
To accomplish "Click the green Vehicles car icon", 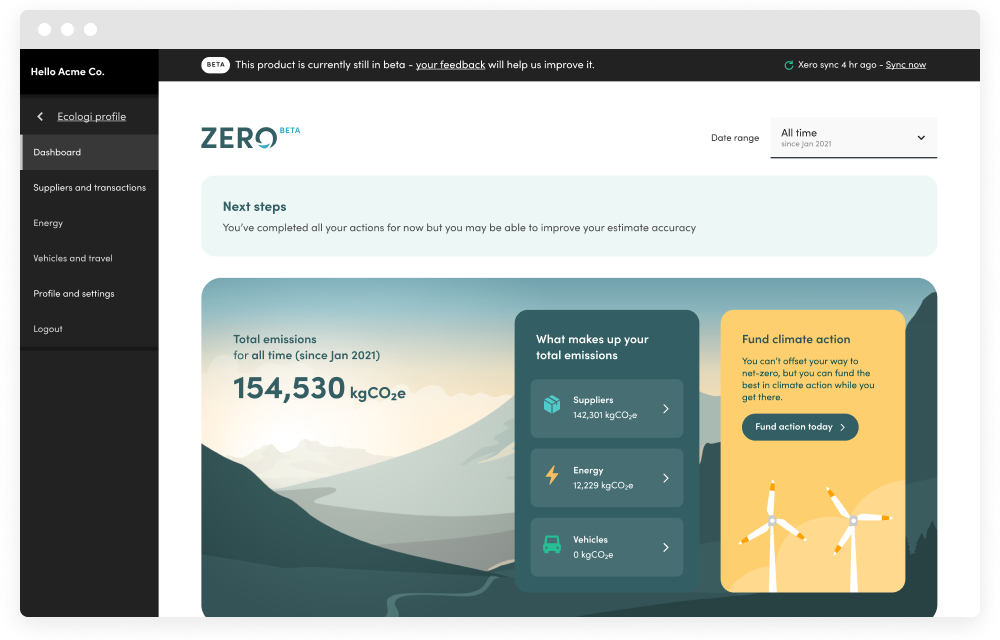I will coord(551,545).
